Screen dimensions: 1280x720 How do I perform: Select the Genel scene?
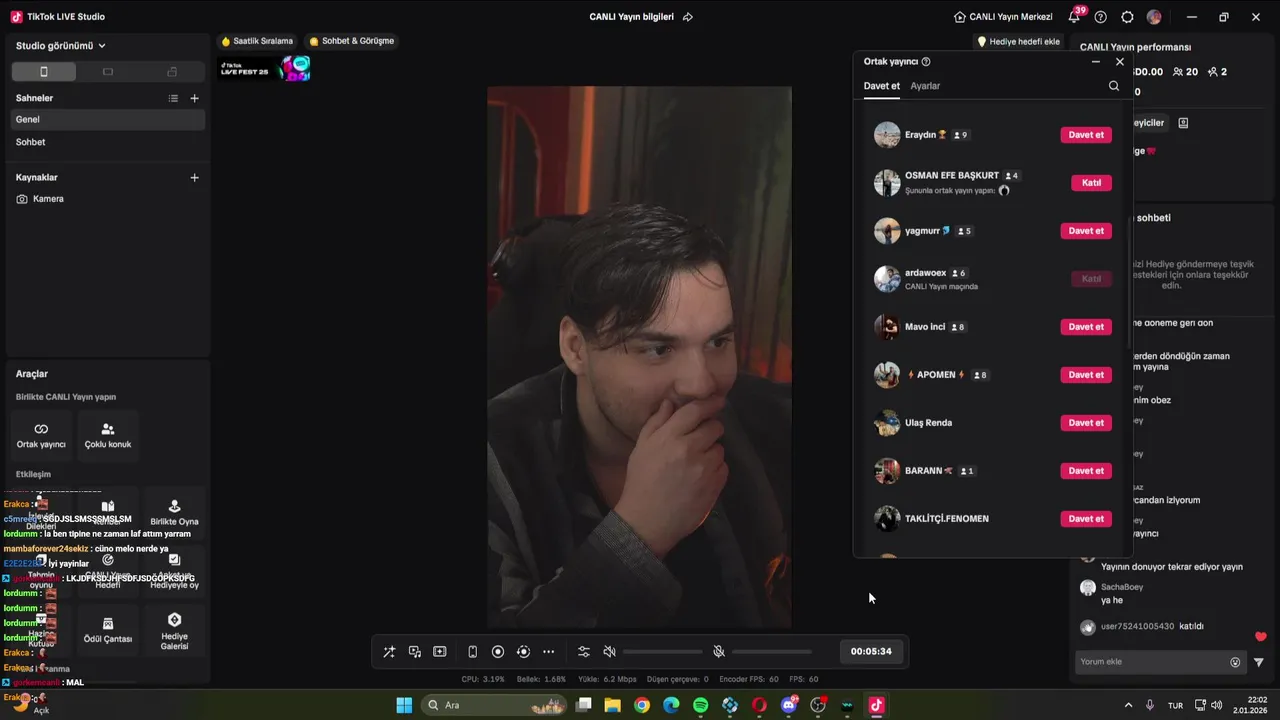[108, 119]
